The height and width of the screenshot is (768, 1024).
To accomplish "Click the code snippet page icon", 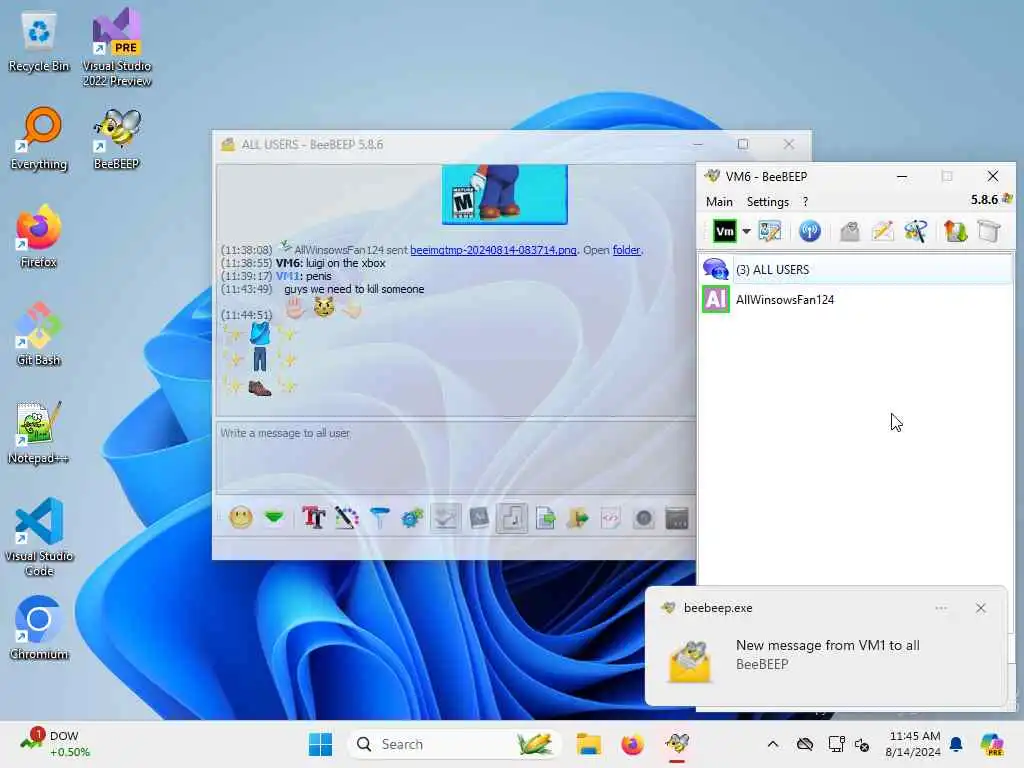I will (611, 519).
